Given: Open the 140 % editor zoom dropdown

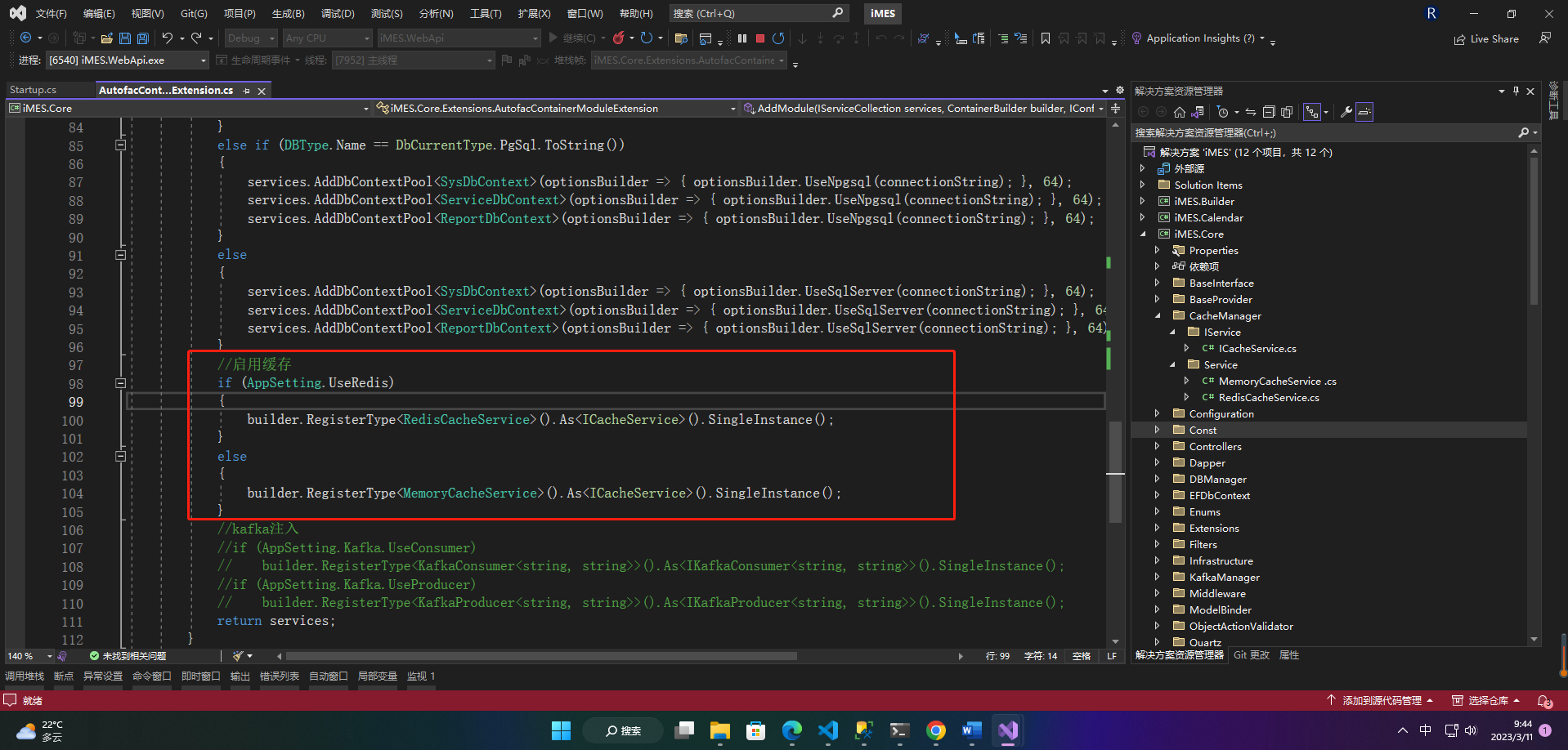Looking at the screenshot, I should coord(49,656).
